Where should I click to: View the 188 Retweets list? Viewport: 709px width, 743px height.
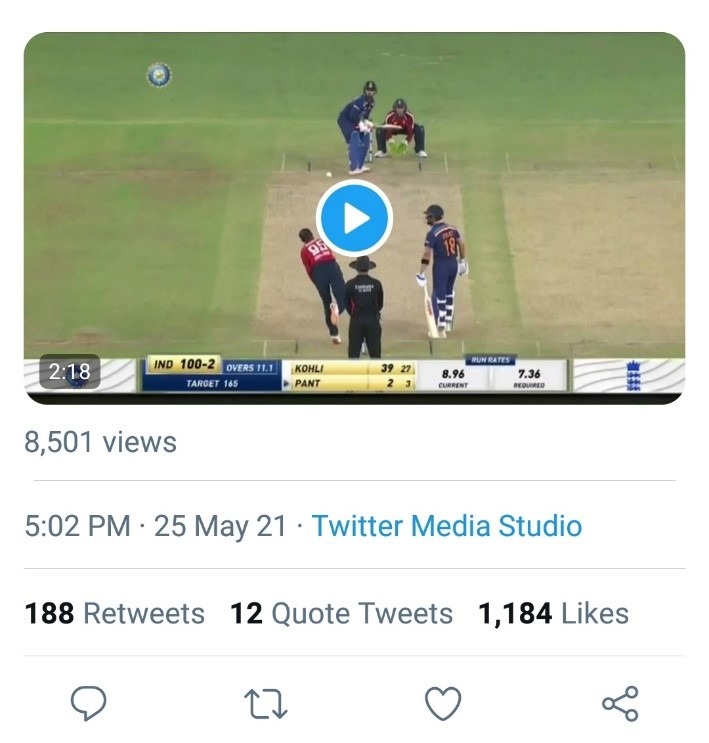(115, 613)
